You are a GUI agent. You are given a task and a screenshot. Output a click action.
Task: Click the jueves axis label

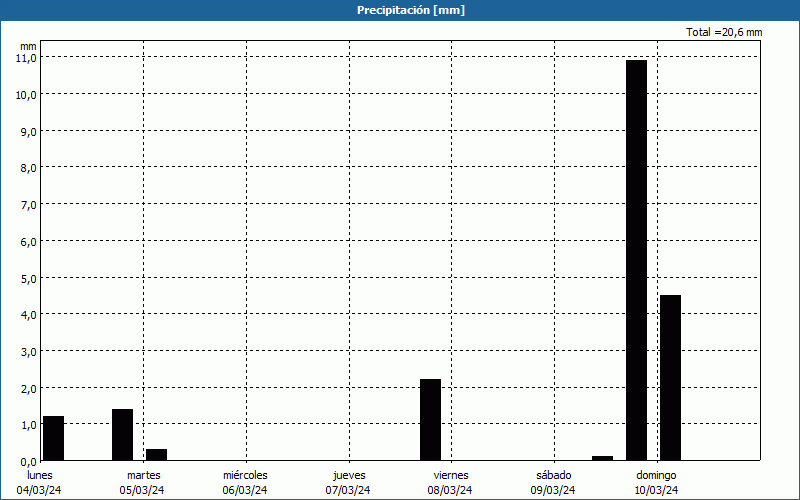pyautogui.click(x=349, y=476)
